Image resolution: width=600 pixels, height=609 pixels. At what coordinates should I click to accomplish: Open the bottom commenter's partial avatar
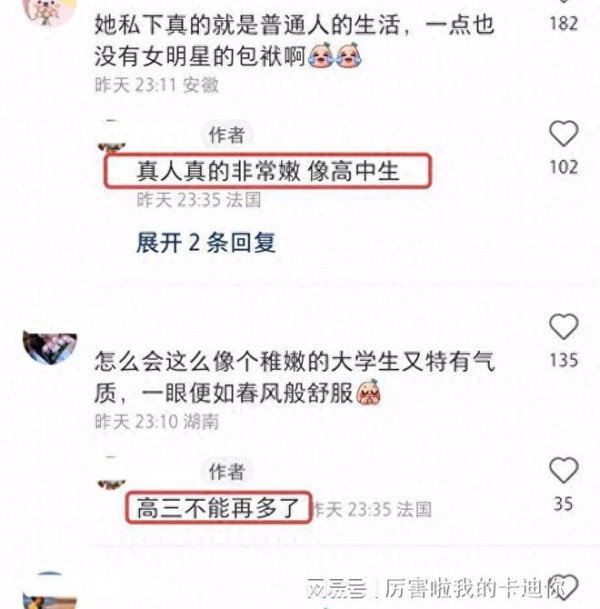(x=50, y=590)
